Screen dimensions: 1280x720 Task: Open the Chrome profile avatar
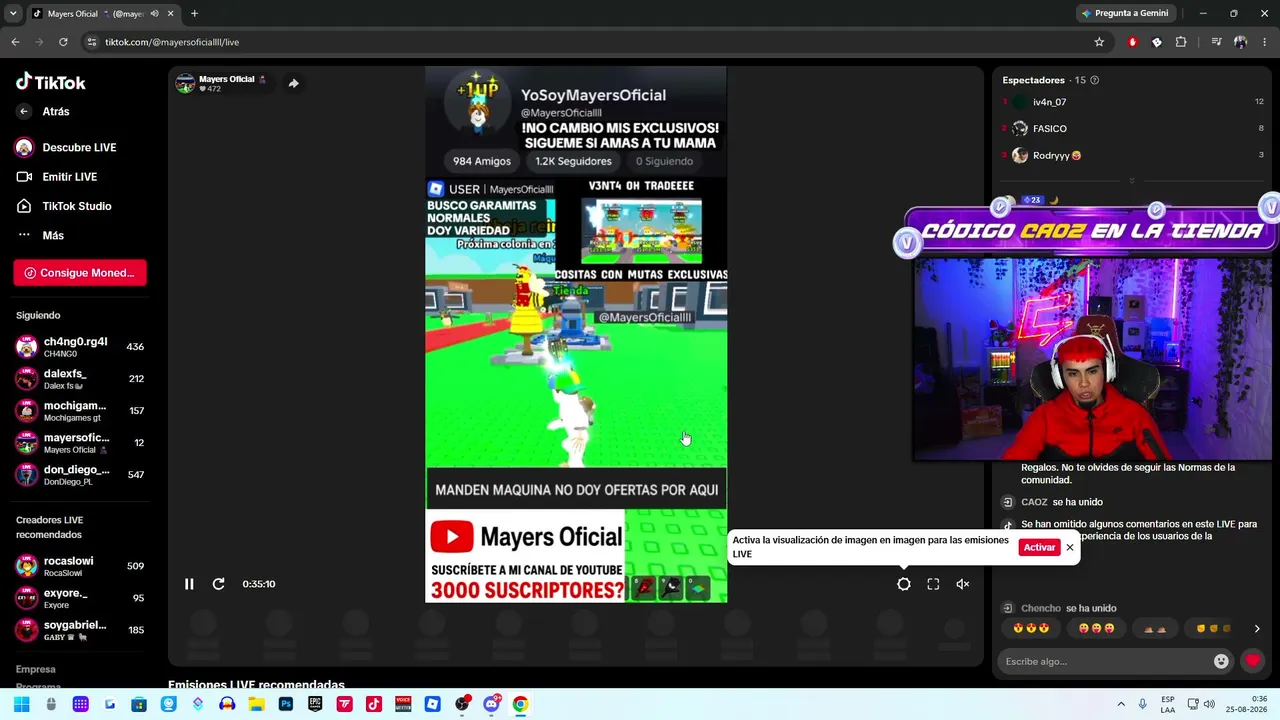point(1241,42)
